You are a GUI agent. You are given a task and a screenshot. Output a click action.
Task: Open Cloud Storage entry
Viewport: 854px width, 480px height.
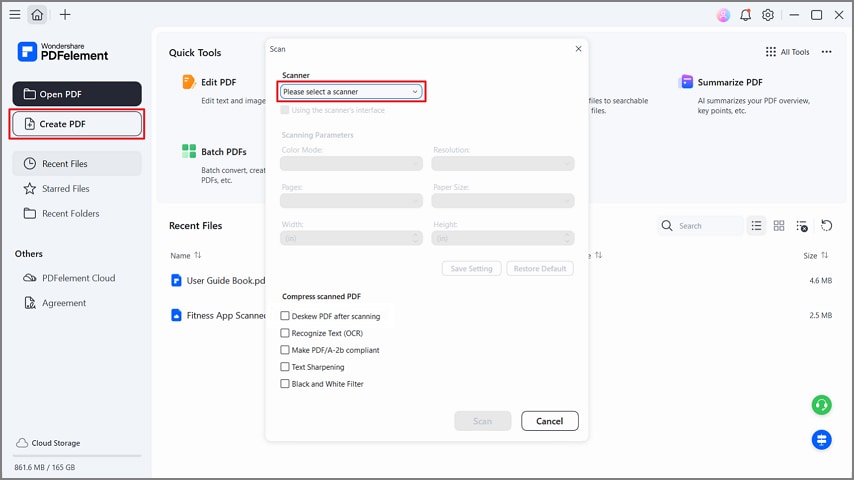[48, 443]
